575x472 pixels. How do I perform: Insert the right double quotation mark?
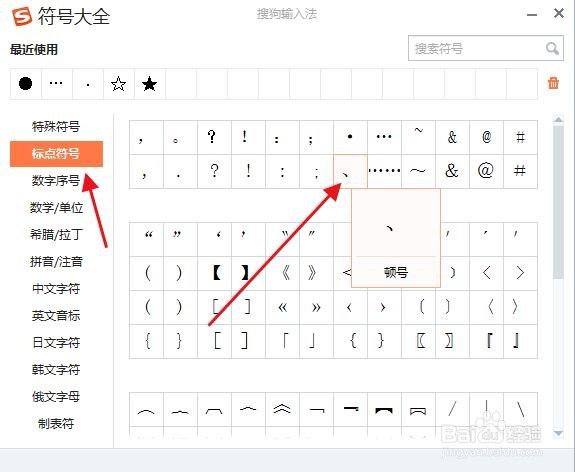pos(180,239)
